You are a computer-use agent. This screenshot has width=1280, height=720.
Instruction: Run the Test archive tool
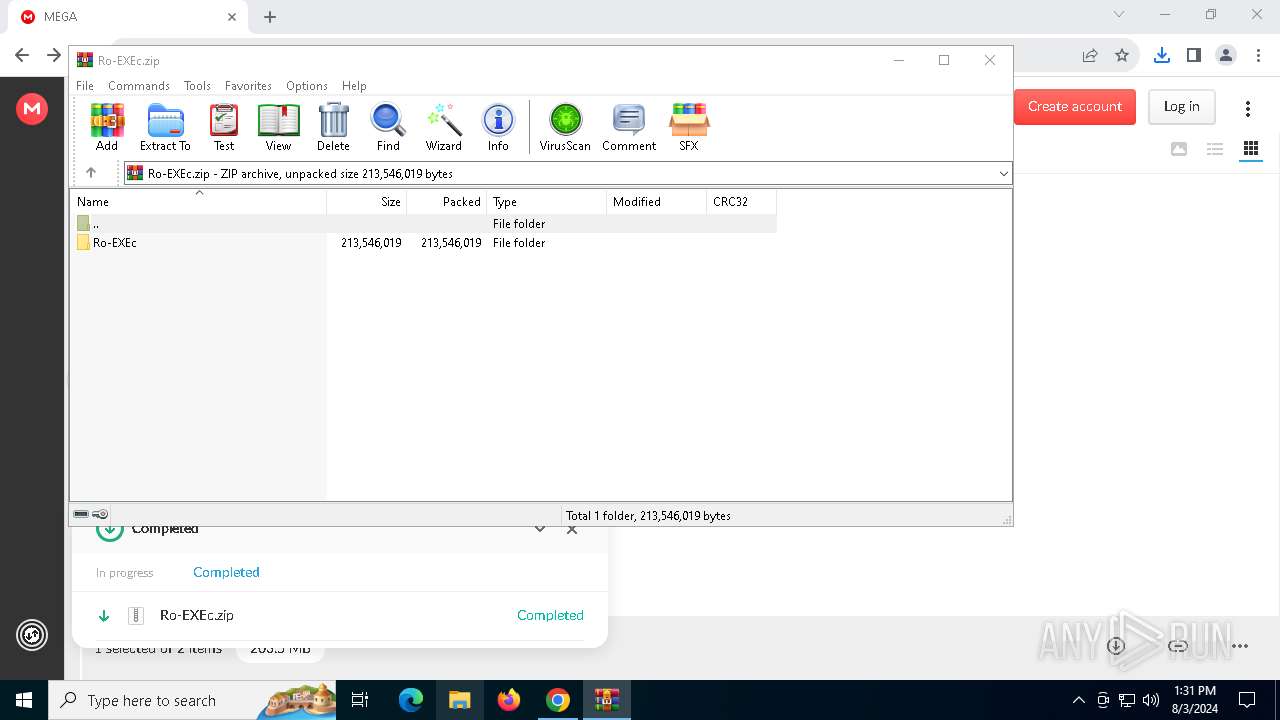[x=224, y=127]
